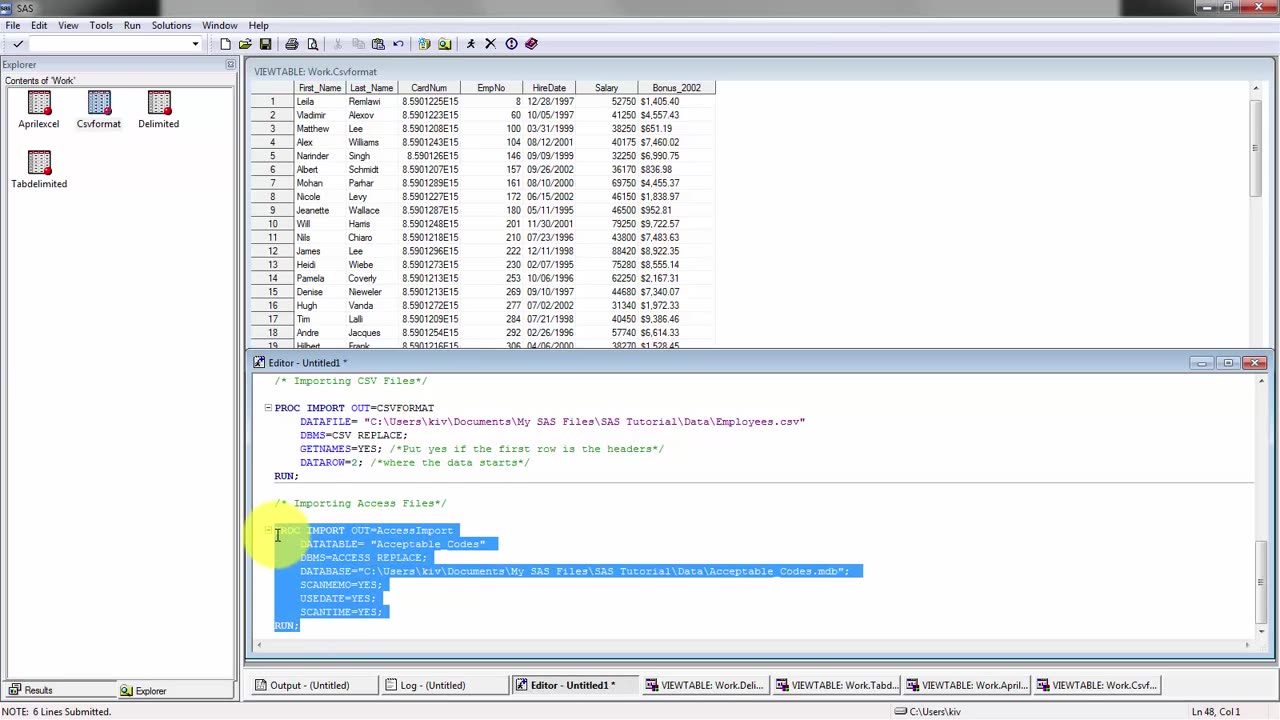Image resolution: width=1280 pixels, height=720 pixels.
Task: Select row 5 header in the VIEWTABLE
Action: 272,156
